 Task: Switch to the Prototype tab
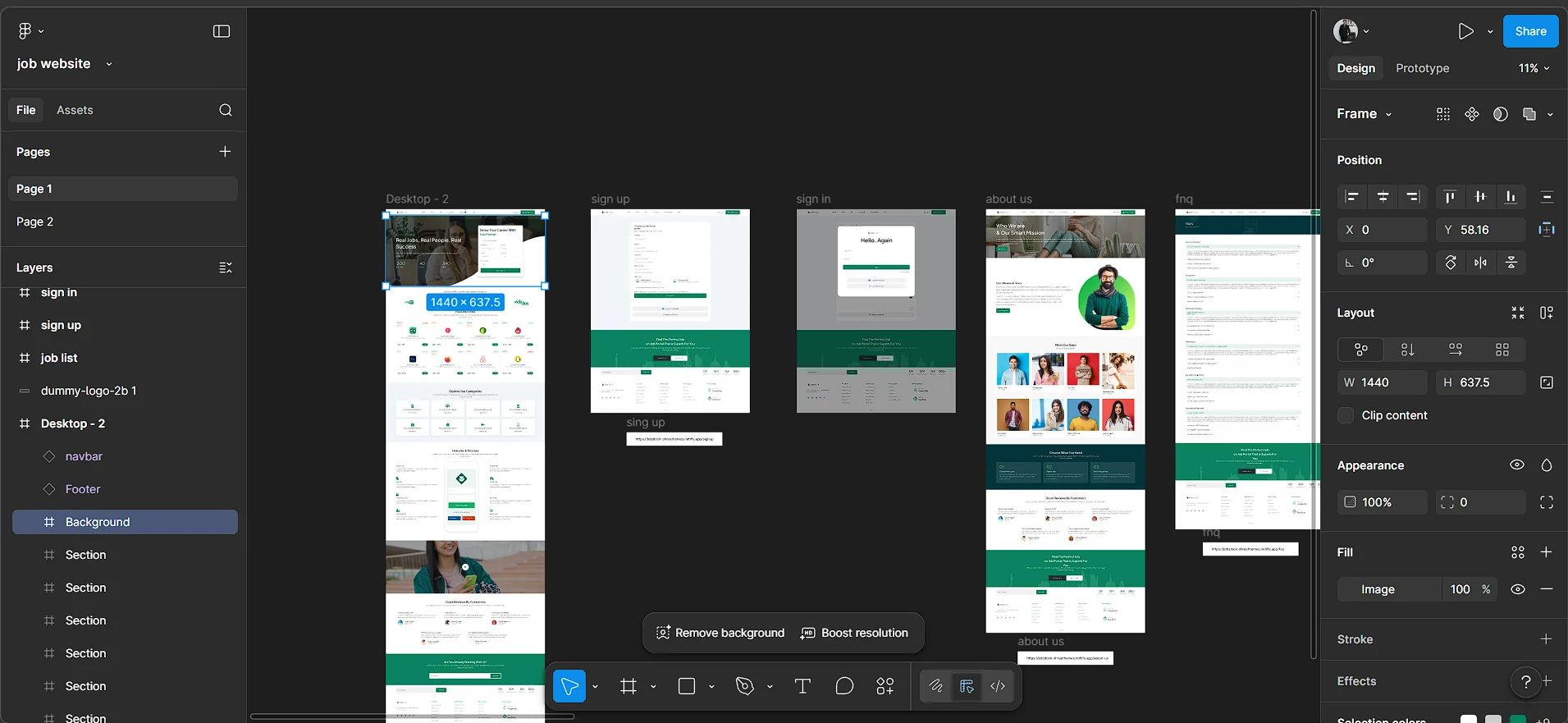1422,68
